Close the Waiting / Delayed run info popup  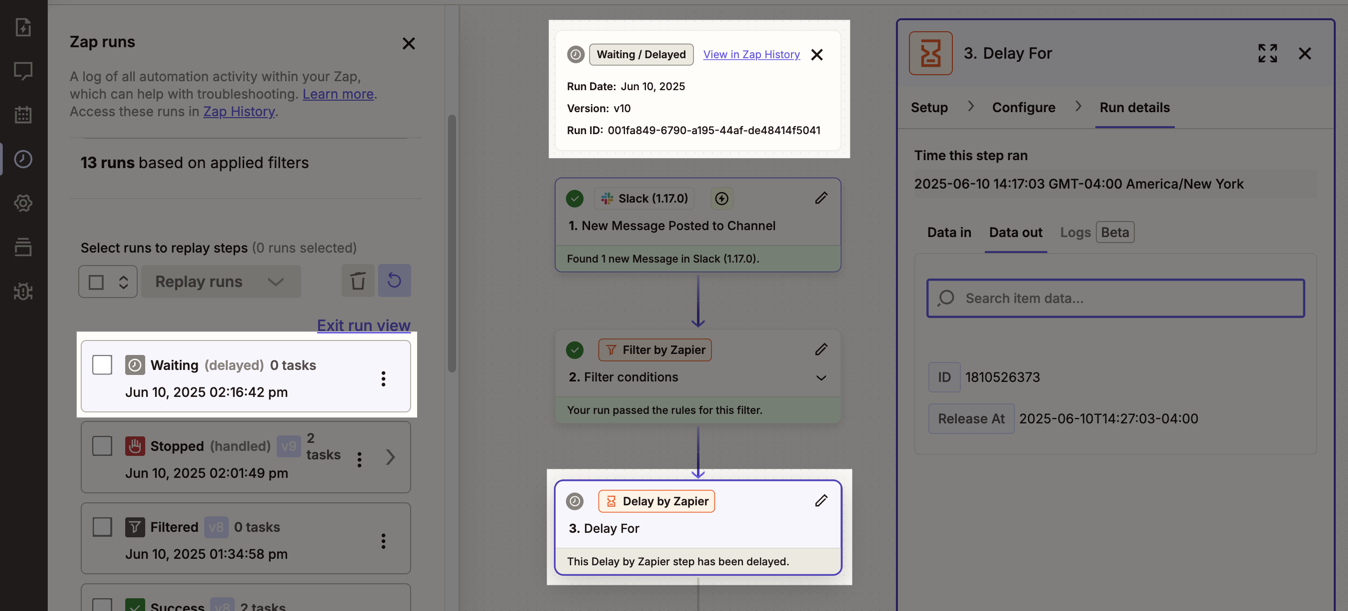coord(817,55)
